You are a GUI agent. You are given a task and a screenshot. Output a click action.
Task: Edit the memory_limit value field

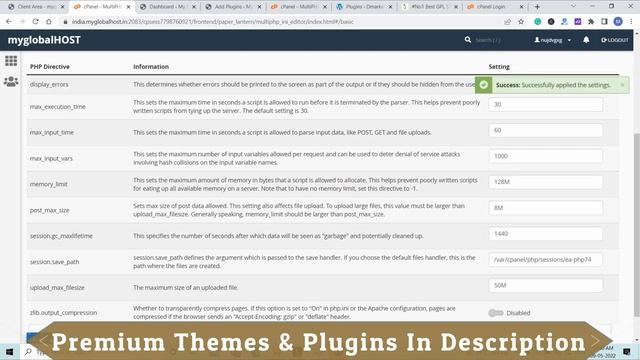(546, 182)
